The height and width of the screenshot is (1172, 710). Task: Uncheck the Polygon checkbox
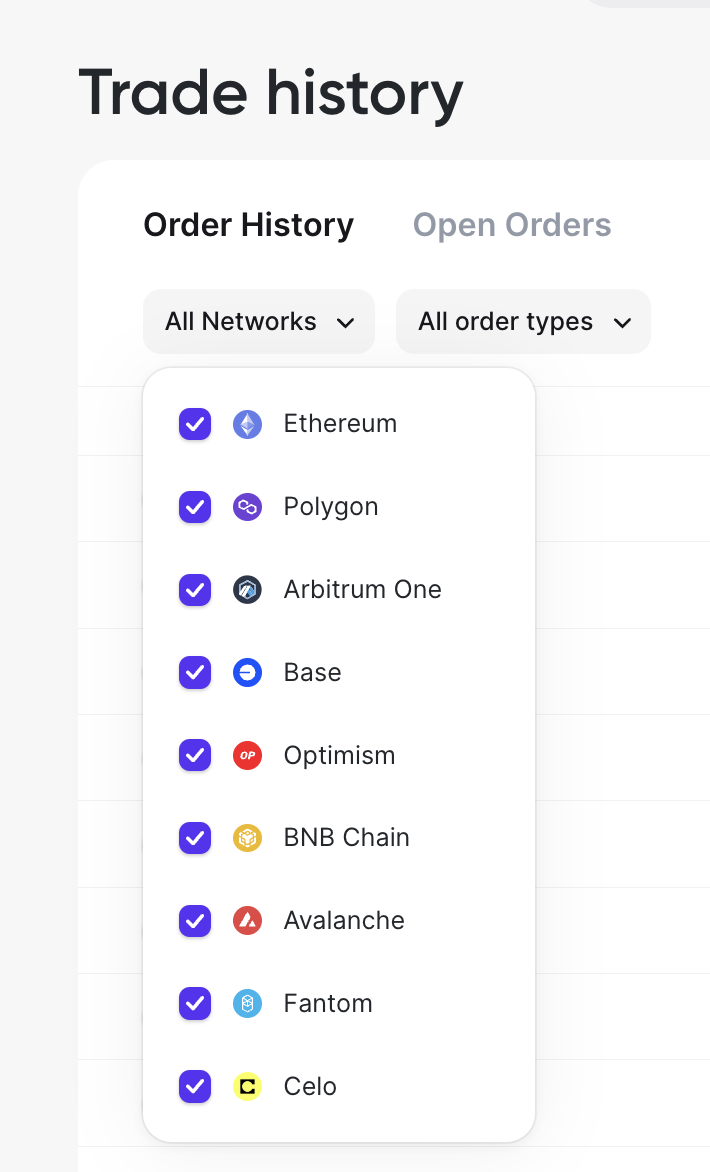point(195,507)
